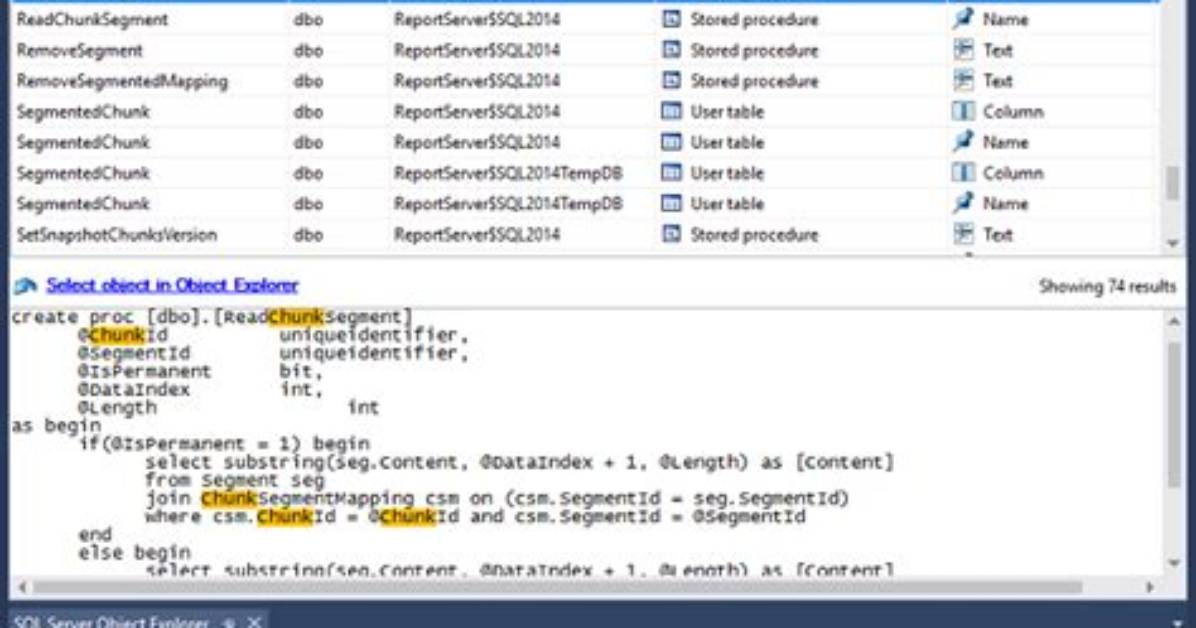Pin the SQL Server Object Explorer tab
The image size is (1196, 628).
click(228, 623)
